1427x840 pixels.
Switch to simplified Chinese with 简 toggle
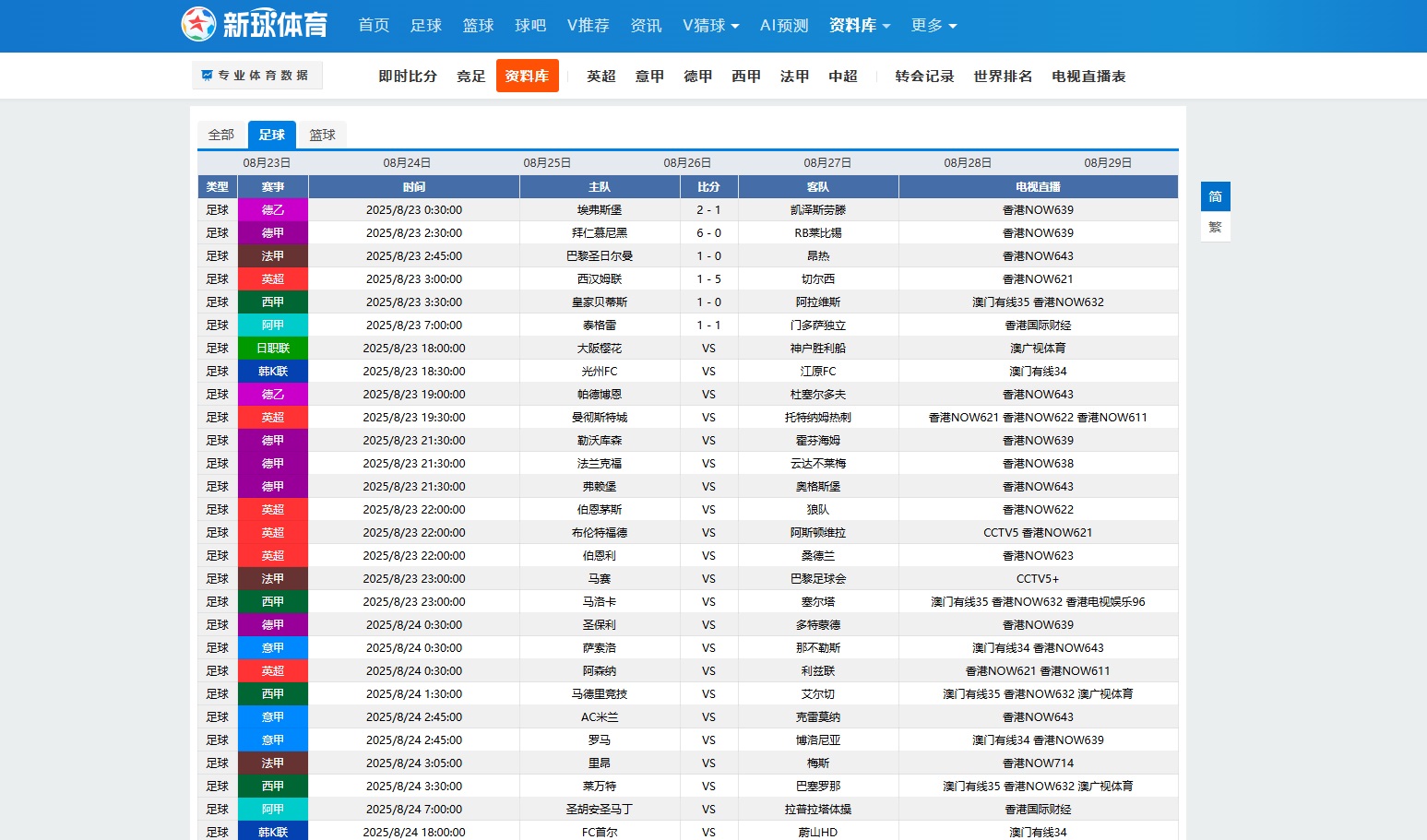click(x=1215, y=196)
